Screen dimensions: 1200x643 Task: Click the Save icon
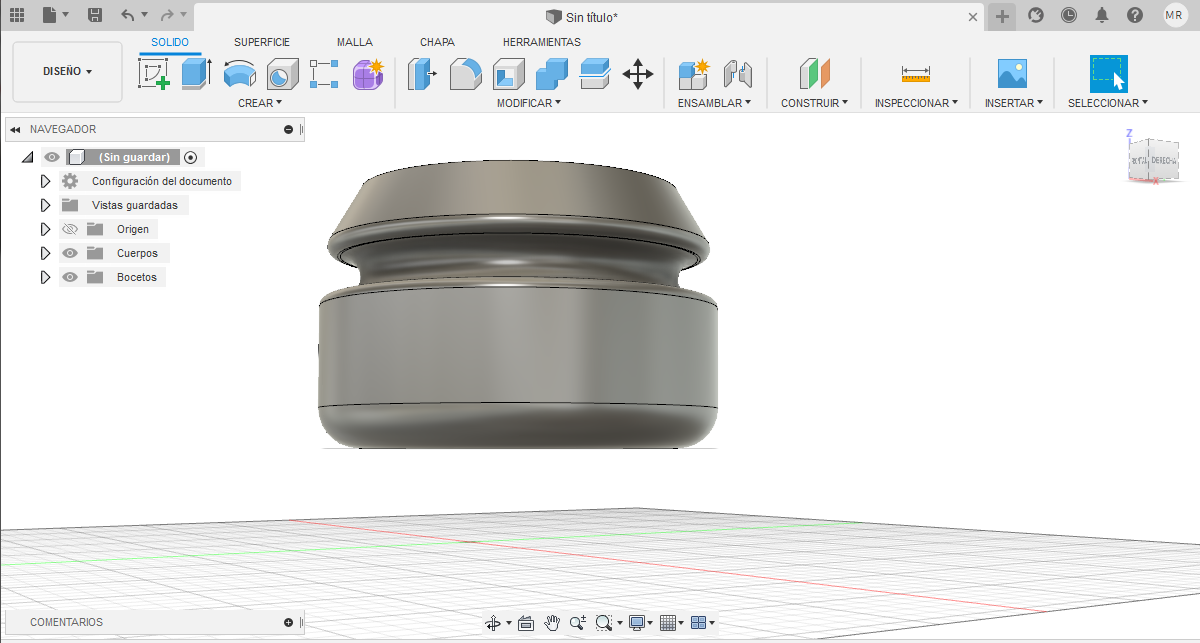coord(95,15)
